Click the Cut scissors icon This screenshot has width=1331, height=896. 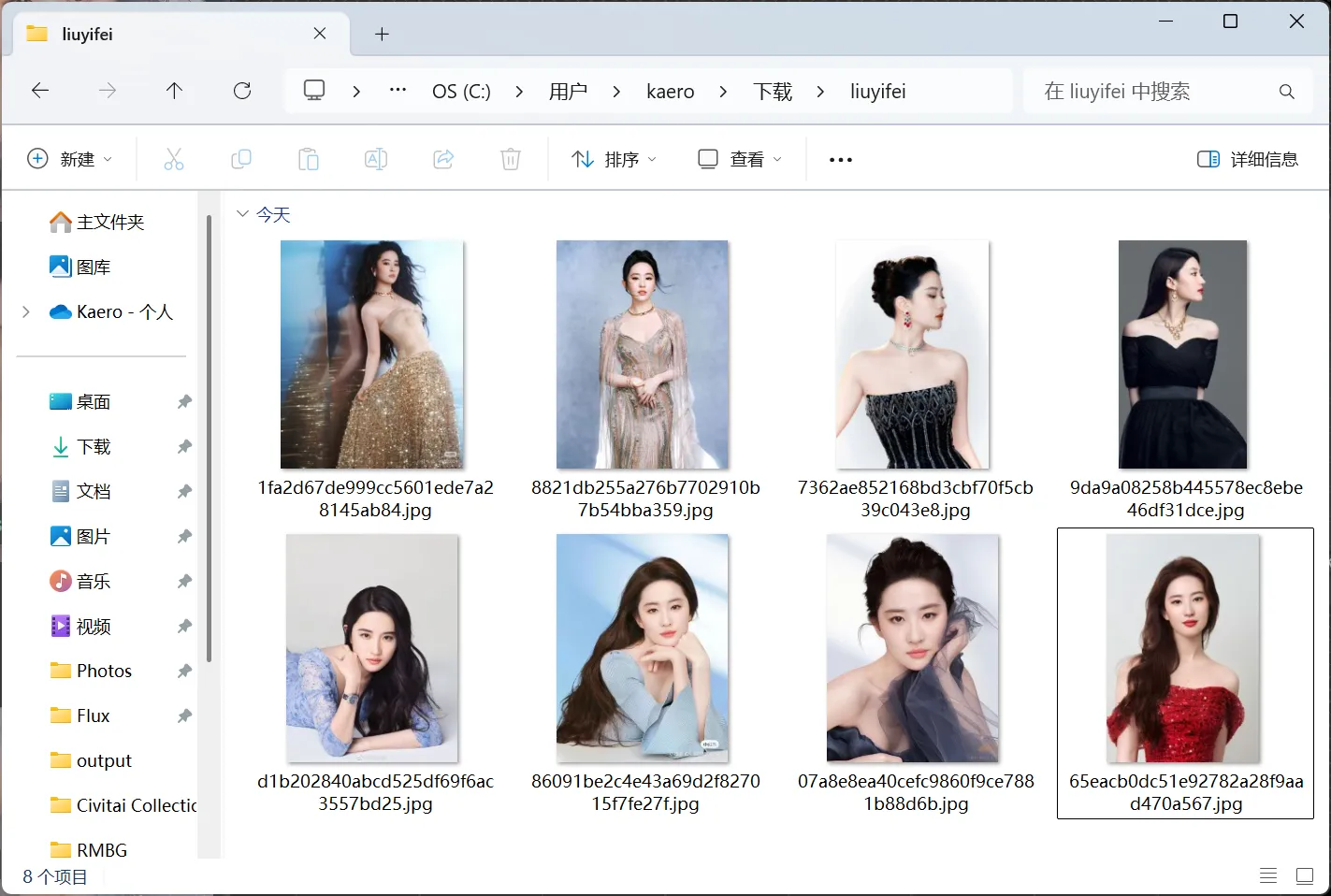coord(174,159)
